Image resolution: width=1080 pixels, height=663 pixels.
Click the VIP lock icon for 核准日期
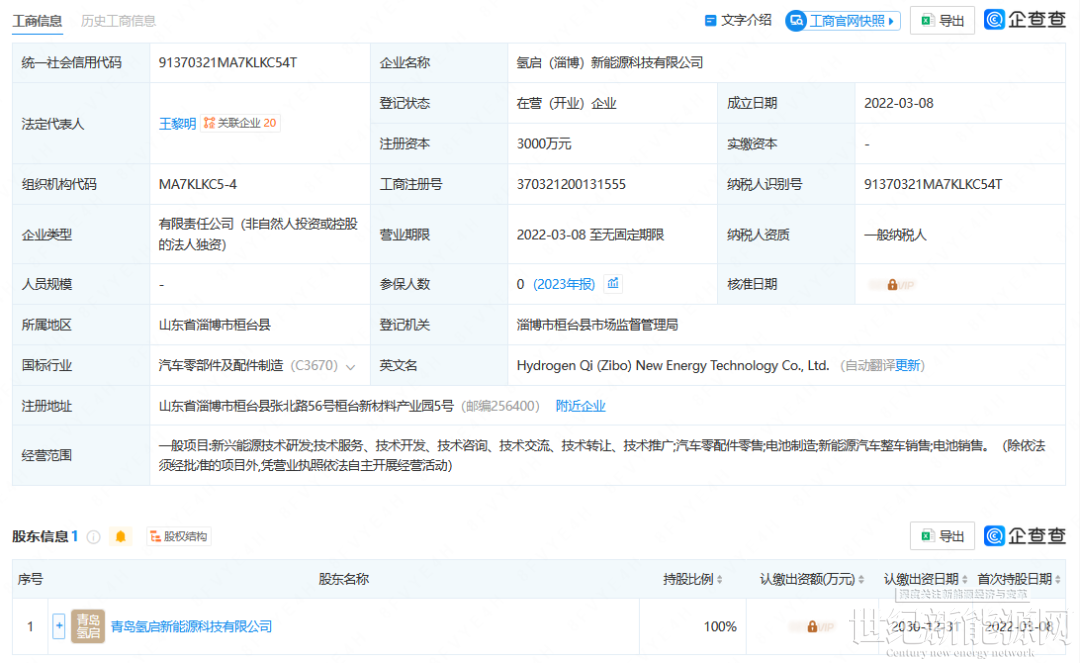point(892,284)
